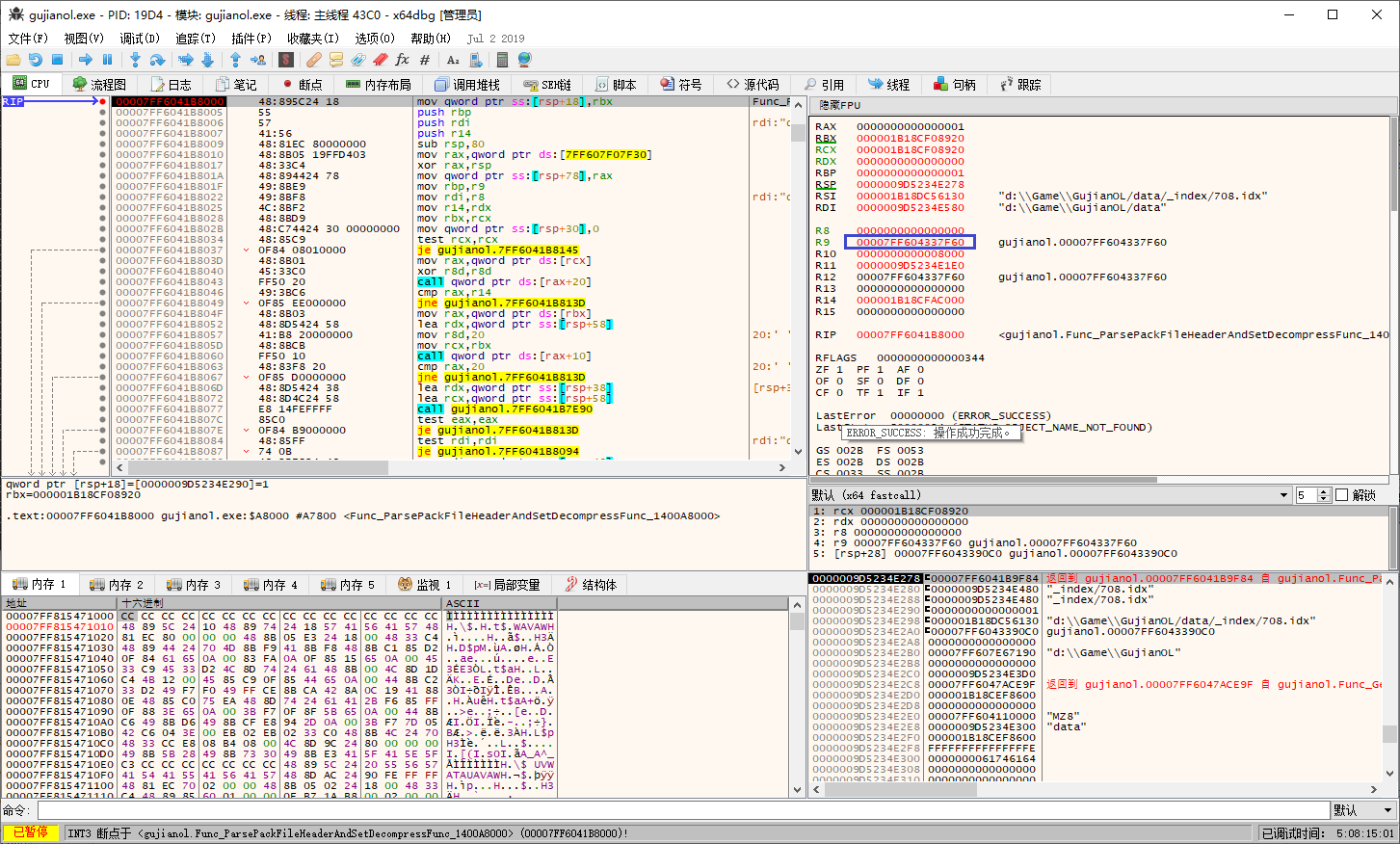
Task: Open the Patches bandage icon
Action: [315, 60]
